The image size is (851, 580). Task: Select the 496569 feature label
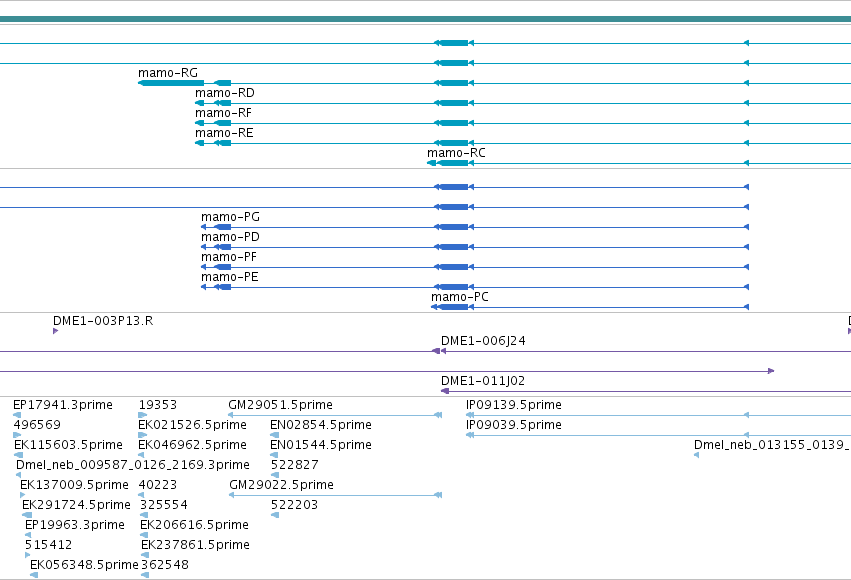click(37, 425)
